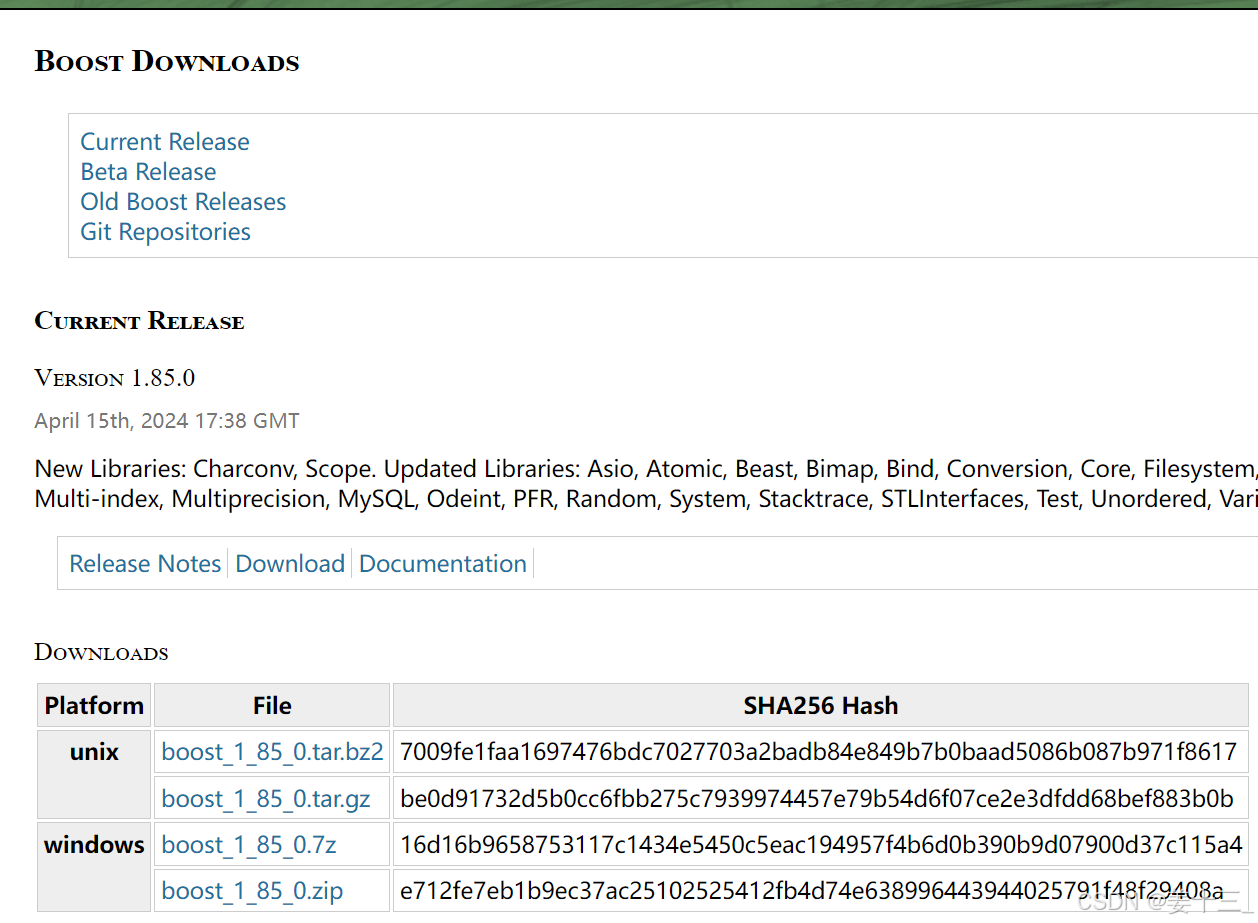Open the Current Release link

click(x=165, y=142)
